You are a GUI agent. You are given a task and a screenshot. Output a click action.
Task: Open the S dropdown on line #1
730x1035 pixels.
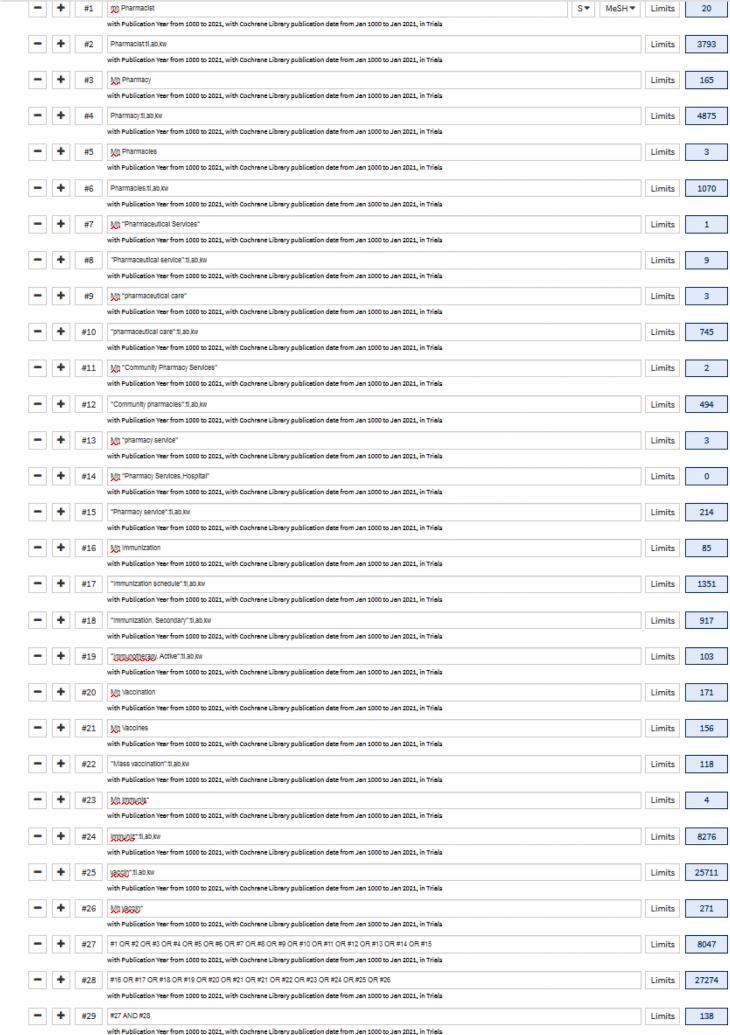pos(581,9)
